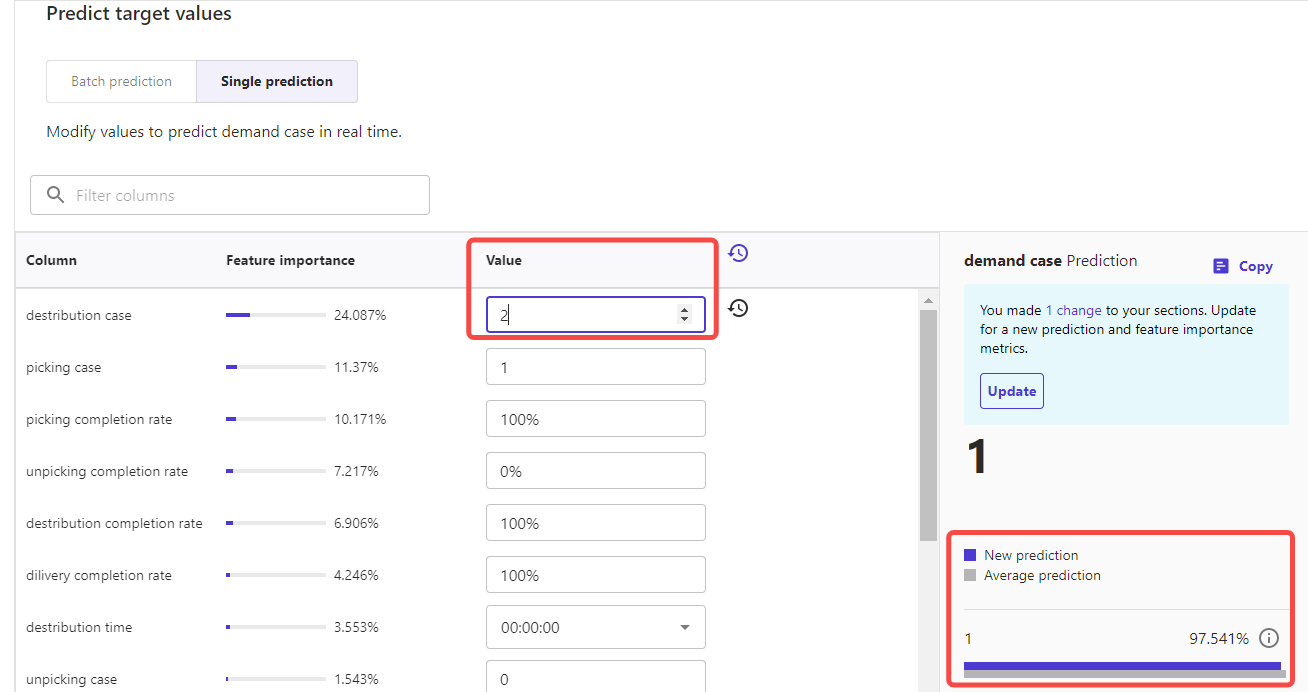
Task: Open the '1 change' link
Action: (x=1073, y=310)
